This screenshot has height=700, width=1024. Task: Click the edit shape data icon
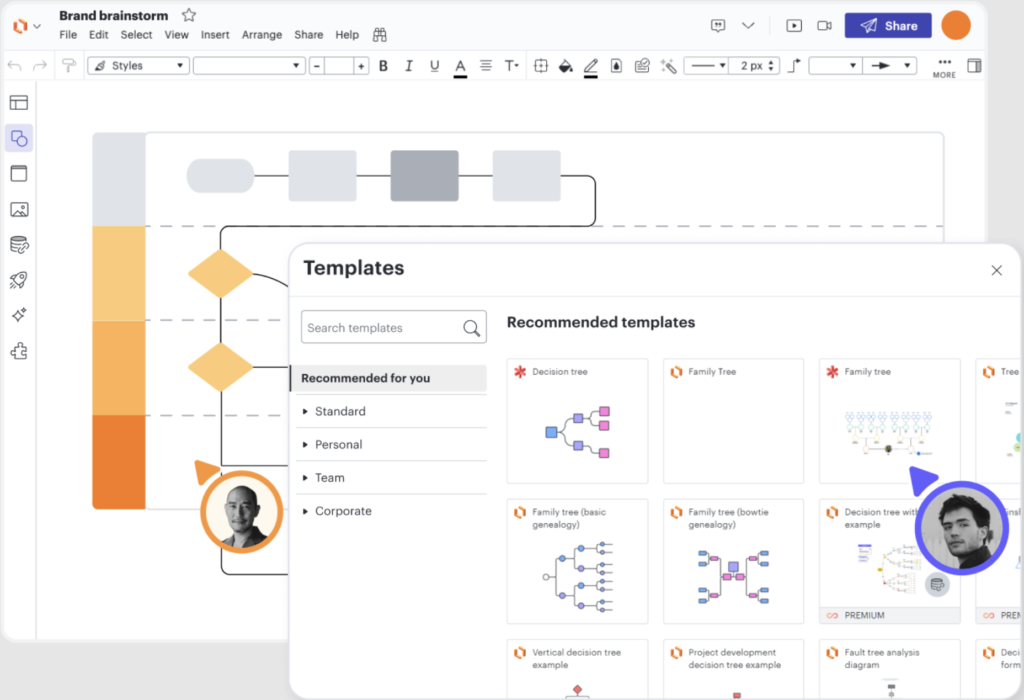pos(642,65)
